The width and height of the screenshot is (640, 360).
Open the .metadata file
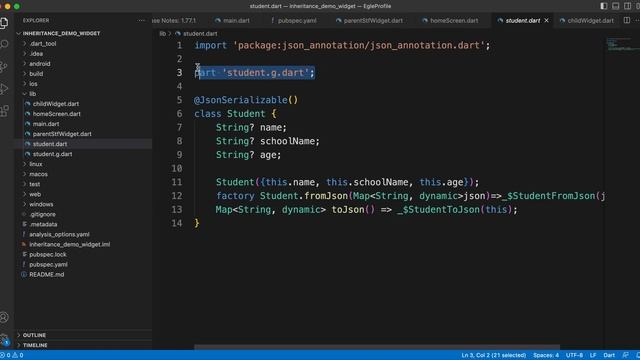point(43,224)
